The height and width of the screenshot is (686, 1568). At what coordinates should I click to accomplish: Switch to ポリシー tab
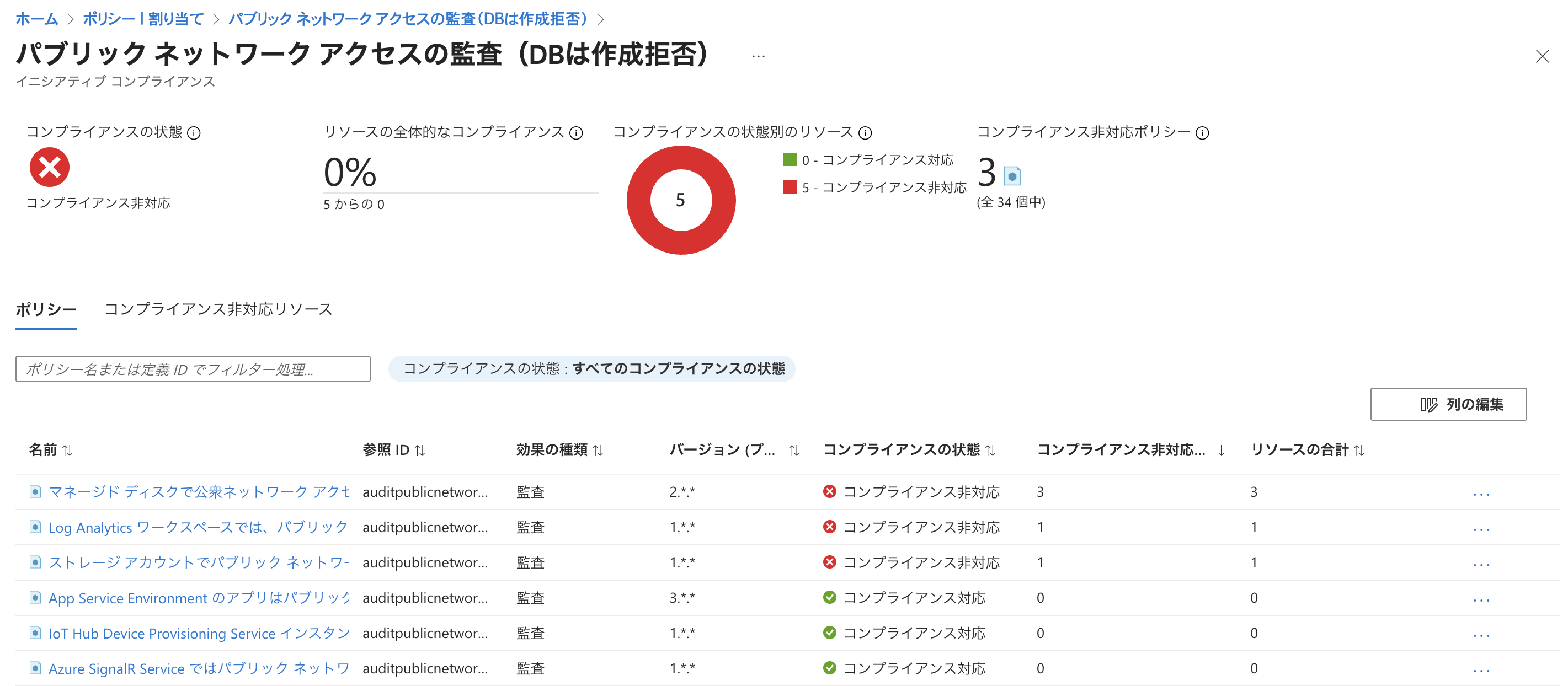point(46,309)
